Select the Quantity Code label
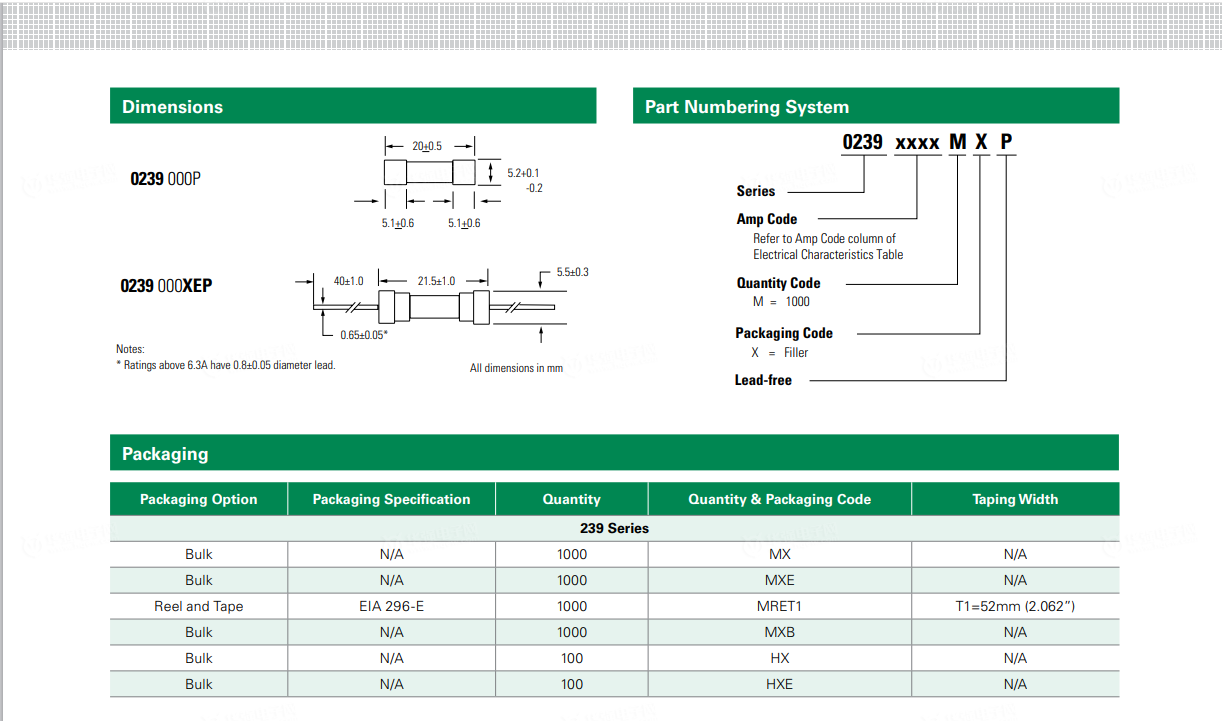Viewport: 1222px width, 721px height. [778, 283]
